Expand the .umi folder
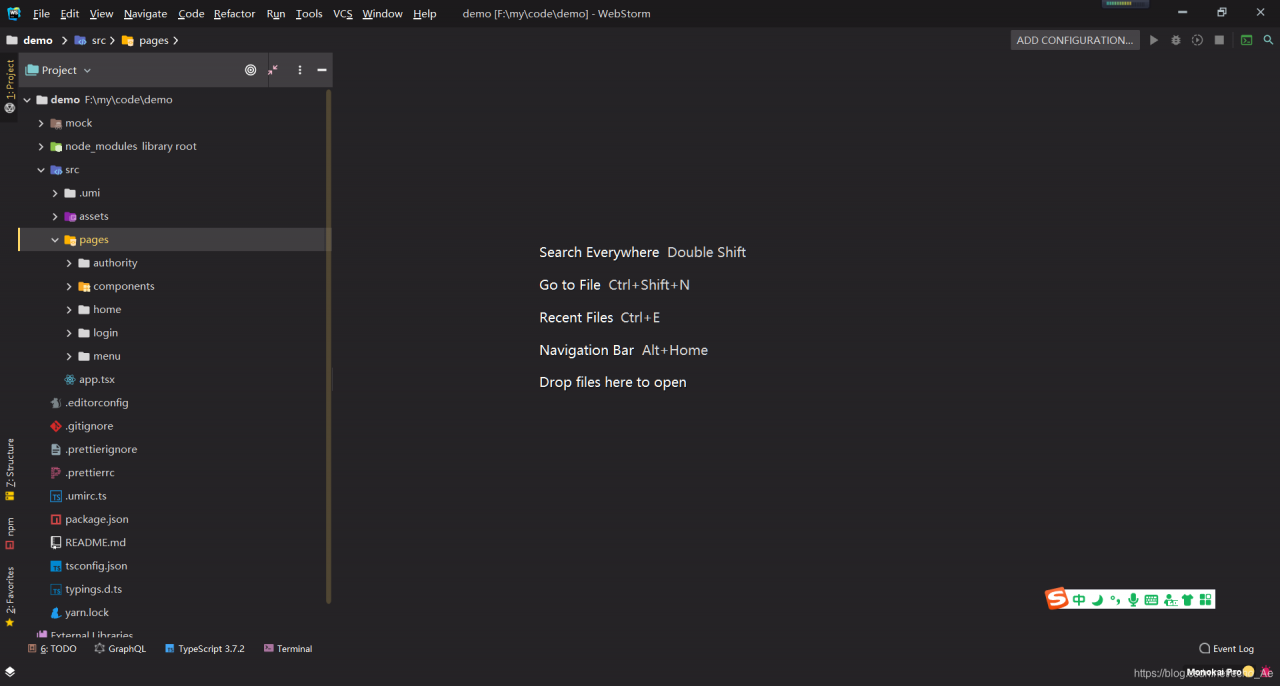The height and width of the screenshot is (686, 1280). click(55, 193)
